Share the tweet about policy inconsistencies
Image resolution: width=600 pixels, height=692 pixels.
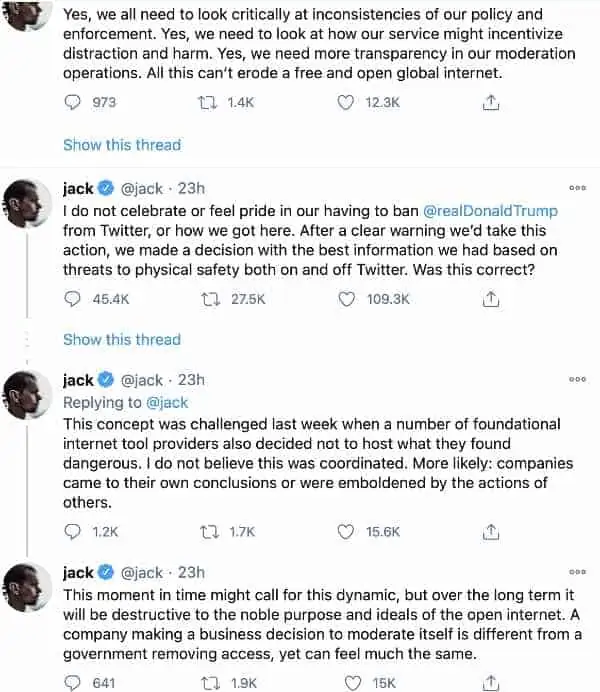[491, 103]
